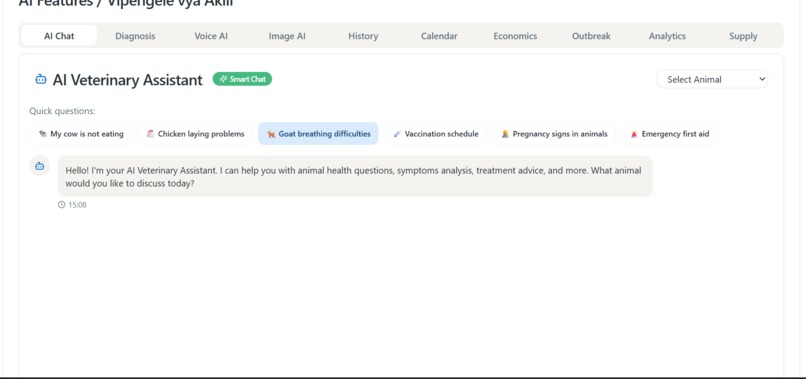
Task: Ask quick question 'My cow is not eating'
Action: (81, 134)
